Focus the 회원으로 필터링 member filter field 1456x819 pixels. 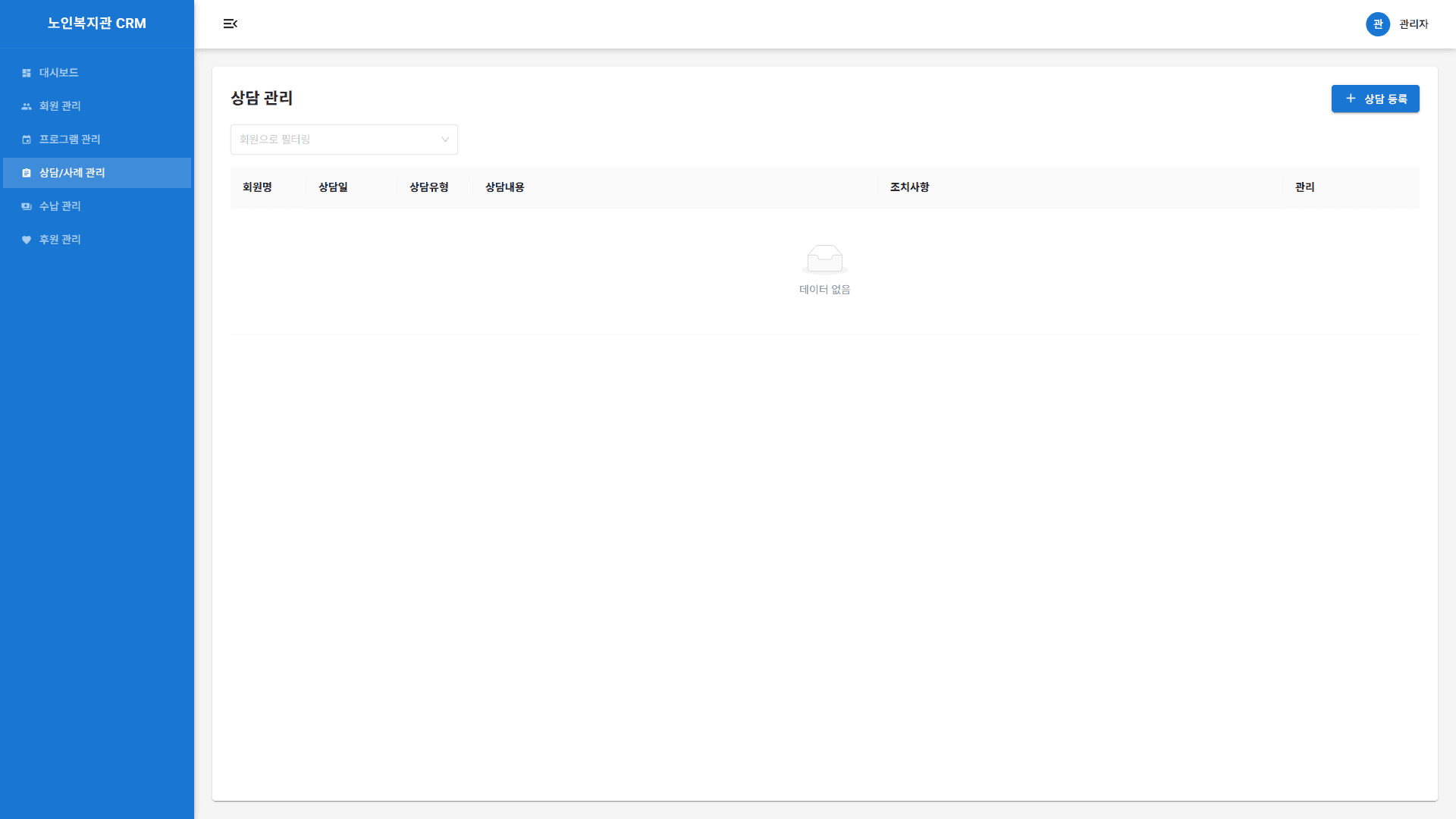(334, 140)
